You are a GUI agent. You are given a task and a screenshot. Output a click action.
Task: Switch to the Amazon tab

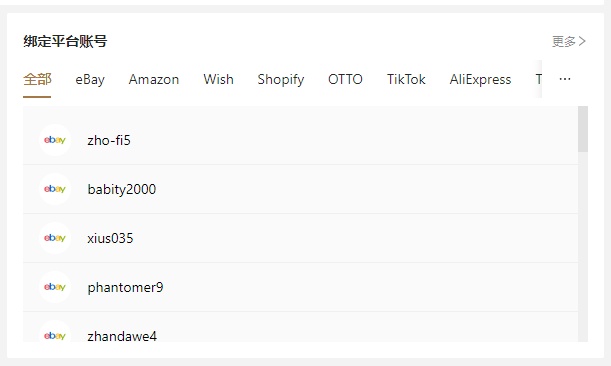[154, 79]
